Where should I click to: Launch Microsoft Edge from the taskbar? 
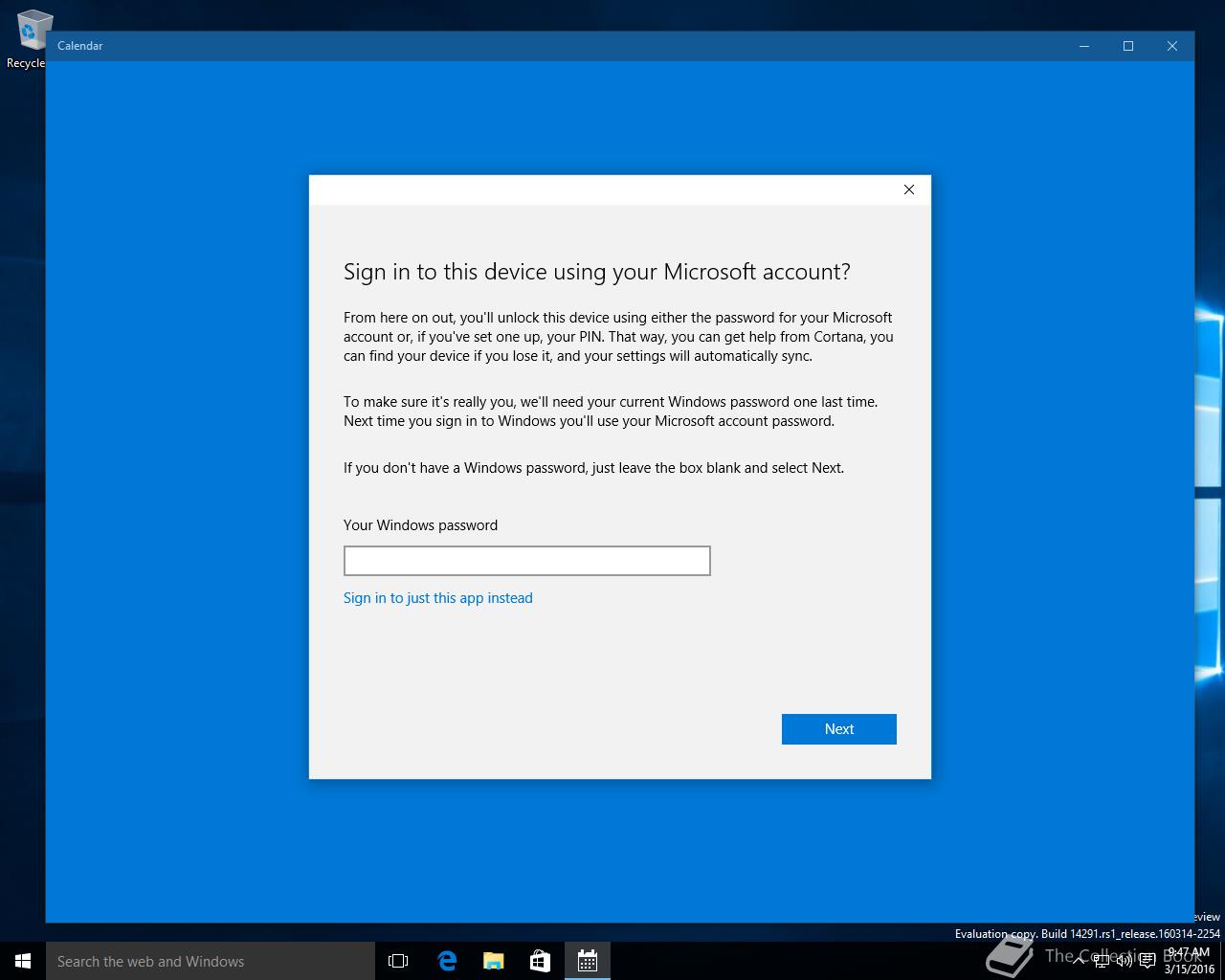click(446, 961)
